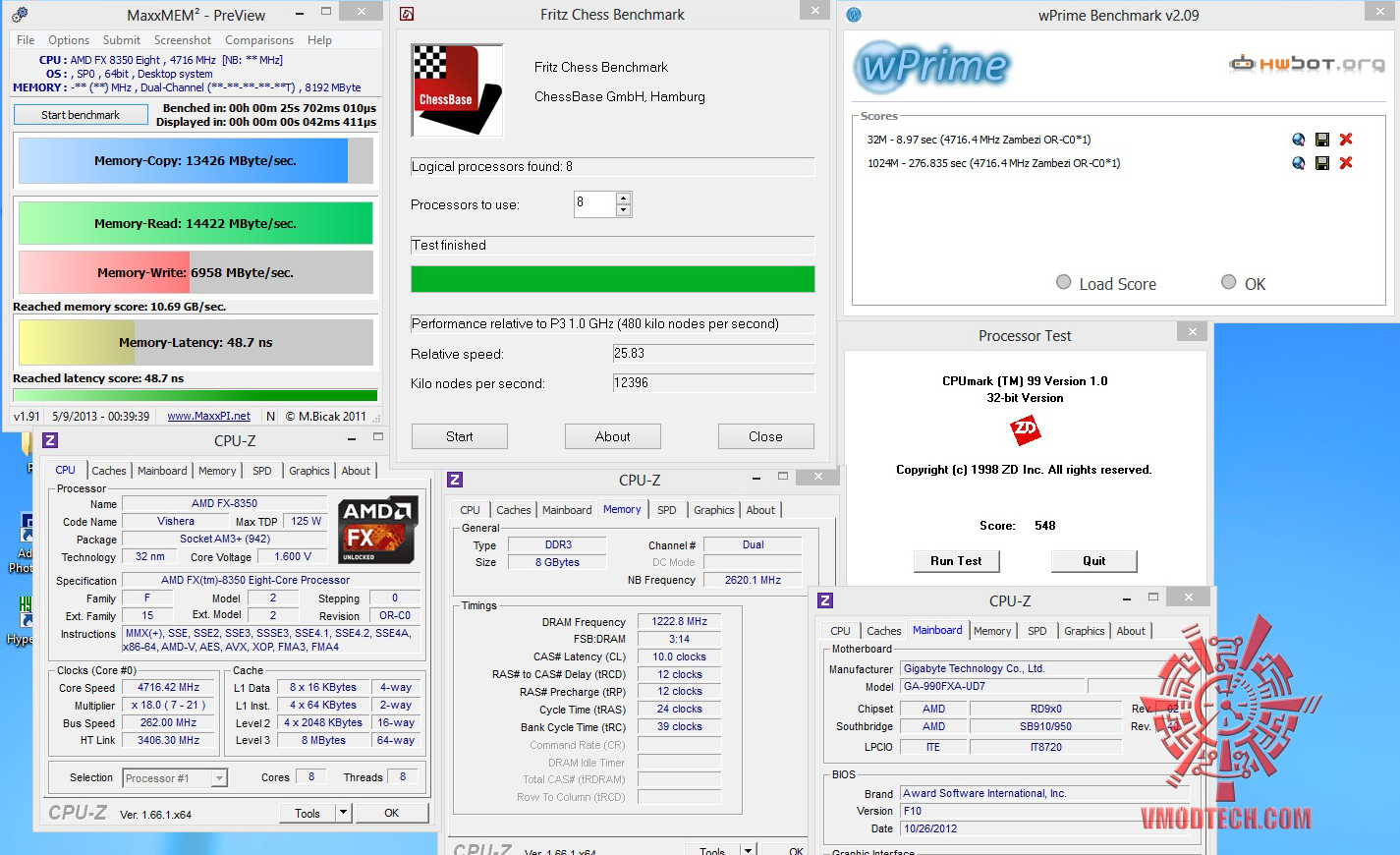Click the Kilo nodes per second field

click(x=714, y=383)
